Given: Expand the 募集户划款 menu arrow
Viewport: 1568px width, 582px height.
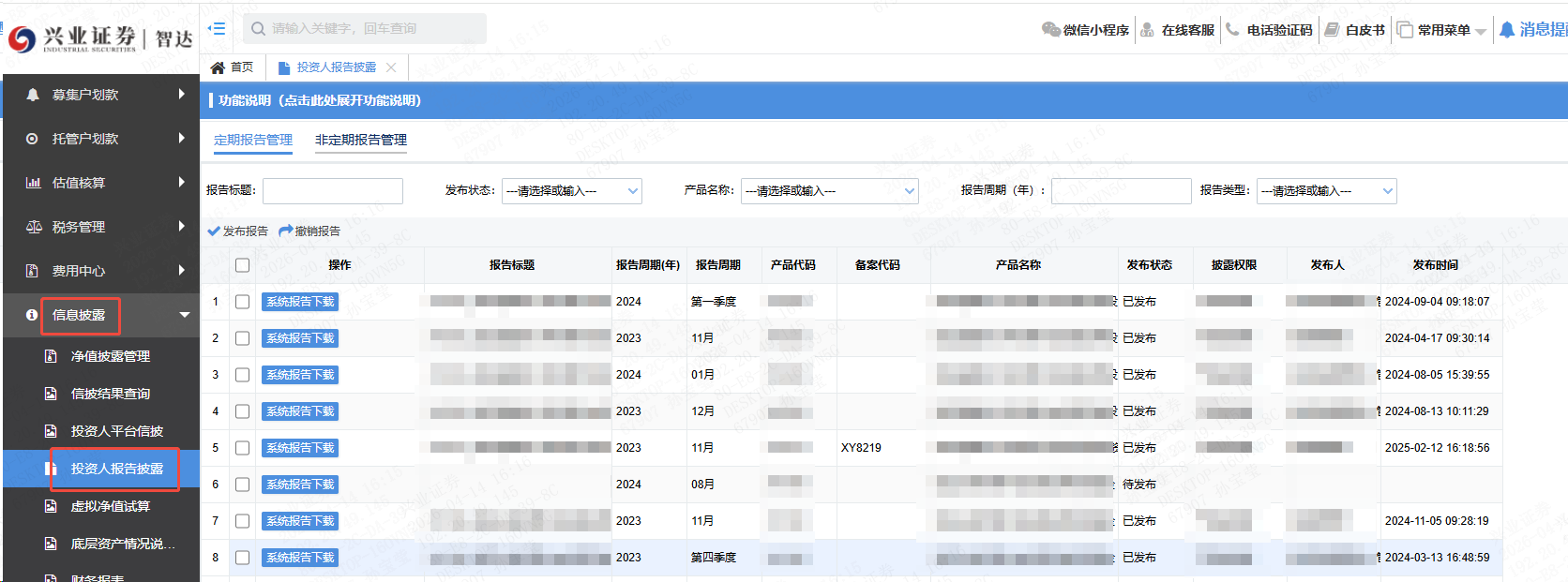Looking at the screenshot, I should (x=181, y=94).
